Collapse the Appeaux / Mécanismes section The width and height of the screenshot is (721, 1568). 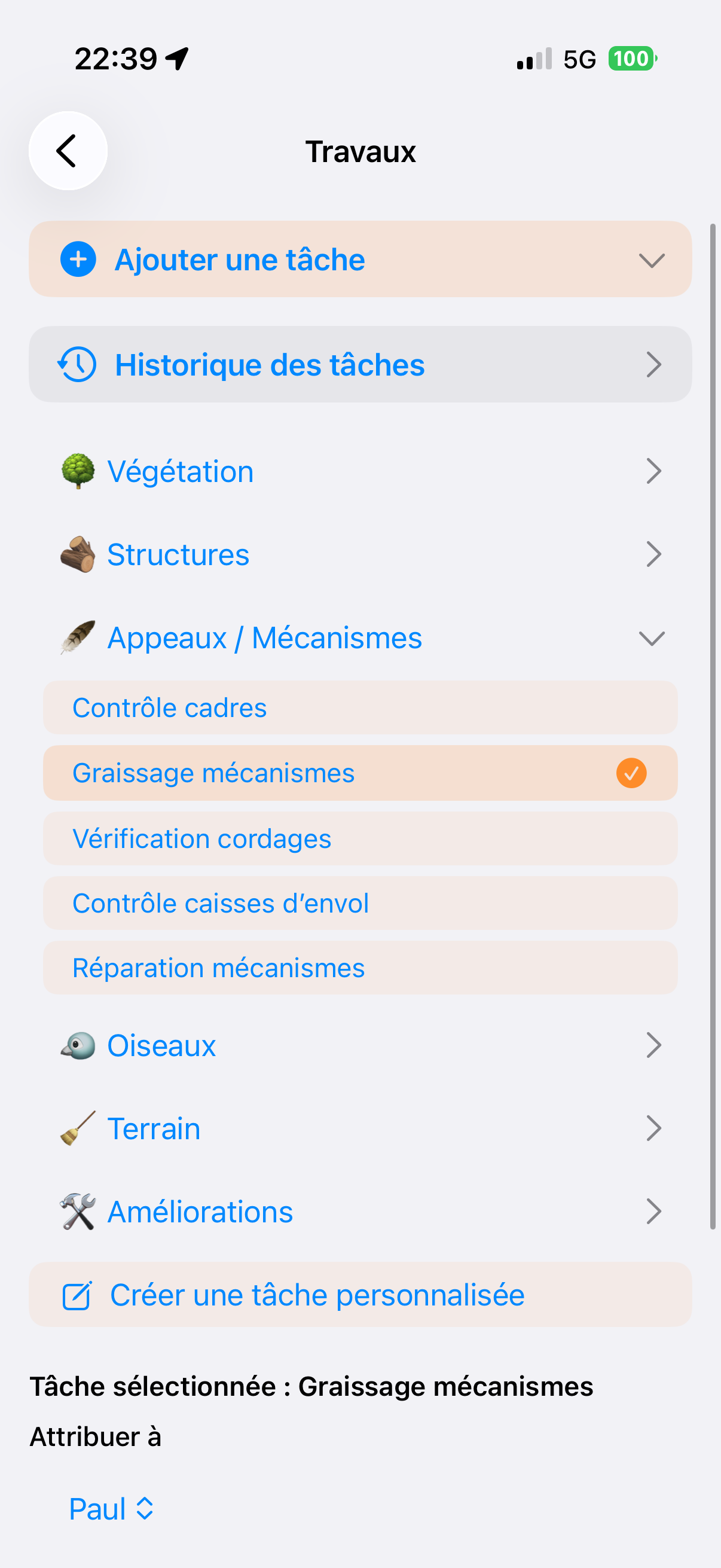point(652,638)
